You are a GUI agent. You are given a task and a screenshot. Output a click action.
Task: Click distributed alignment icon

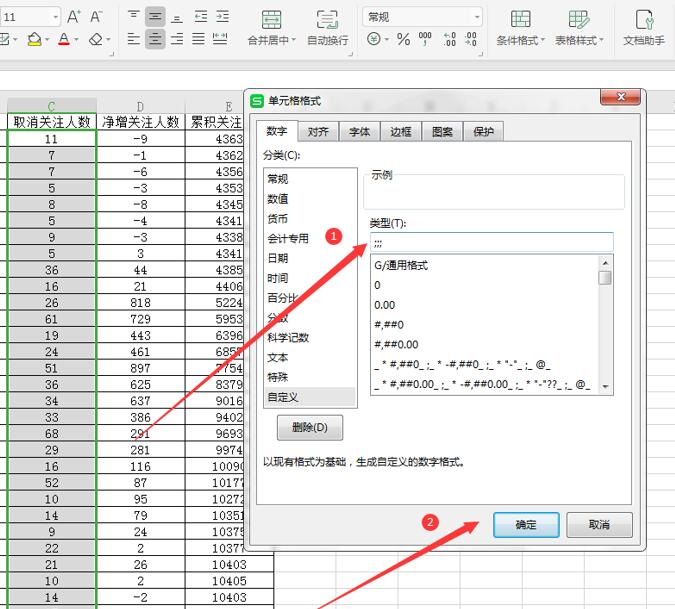(220, 39)
